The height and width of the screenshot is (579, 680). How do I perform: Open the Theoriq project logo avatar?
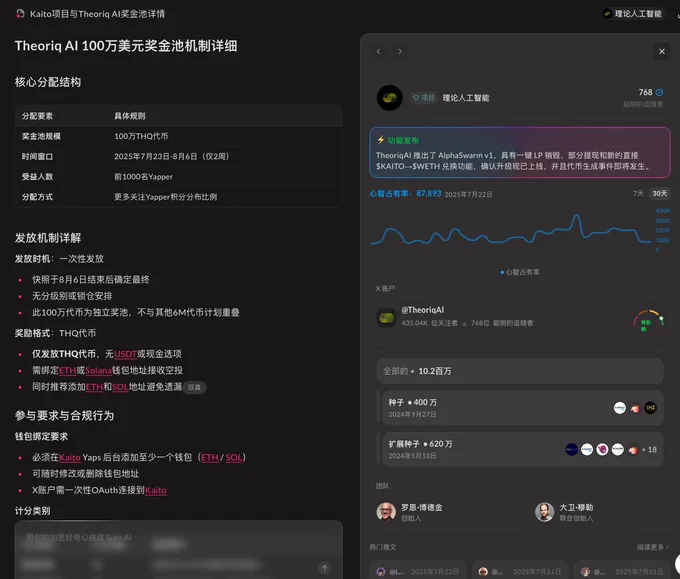click(389, 98)
